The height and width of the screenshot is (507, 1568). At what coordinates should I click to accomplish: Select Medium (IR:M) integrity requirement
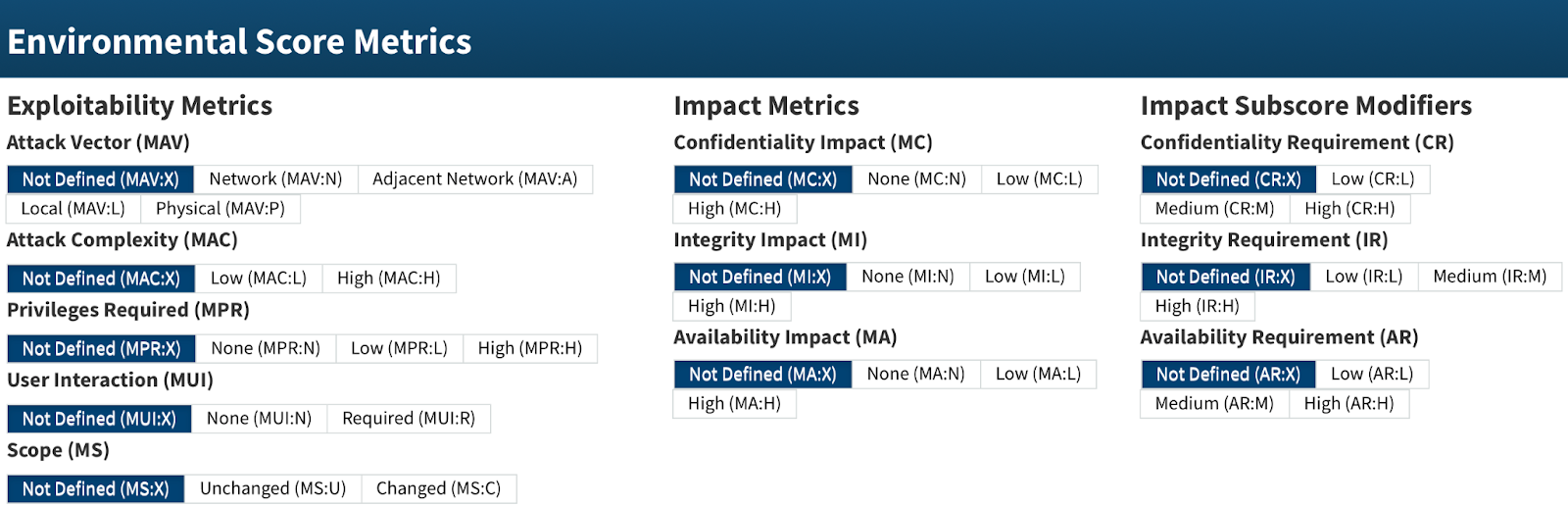click(1490, 278)
